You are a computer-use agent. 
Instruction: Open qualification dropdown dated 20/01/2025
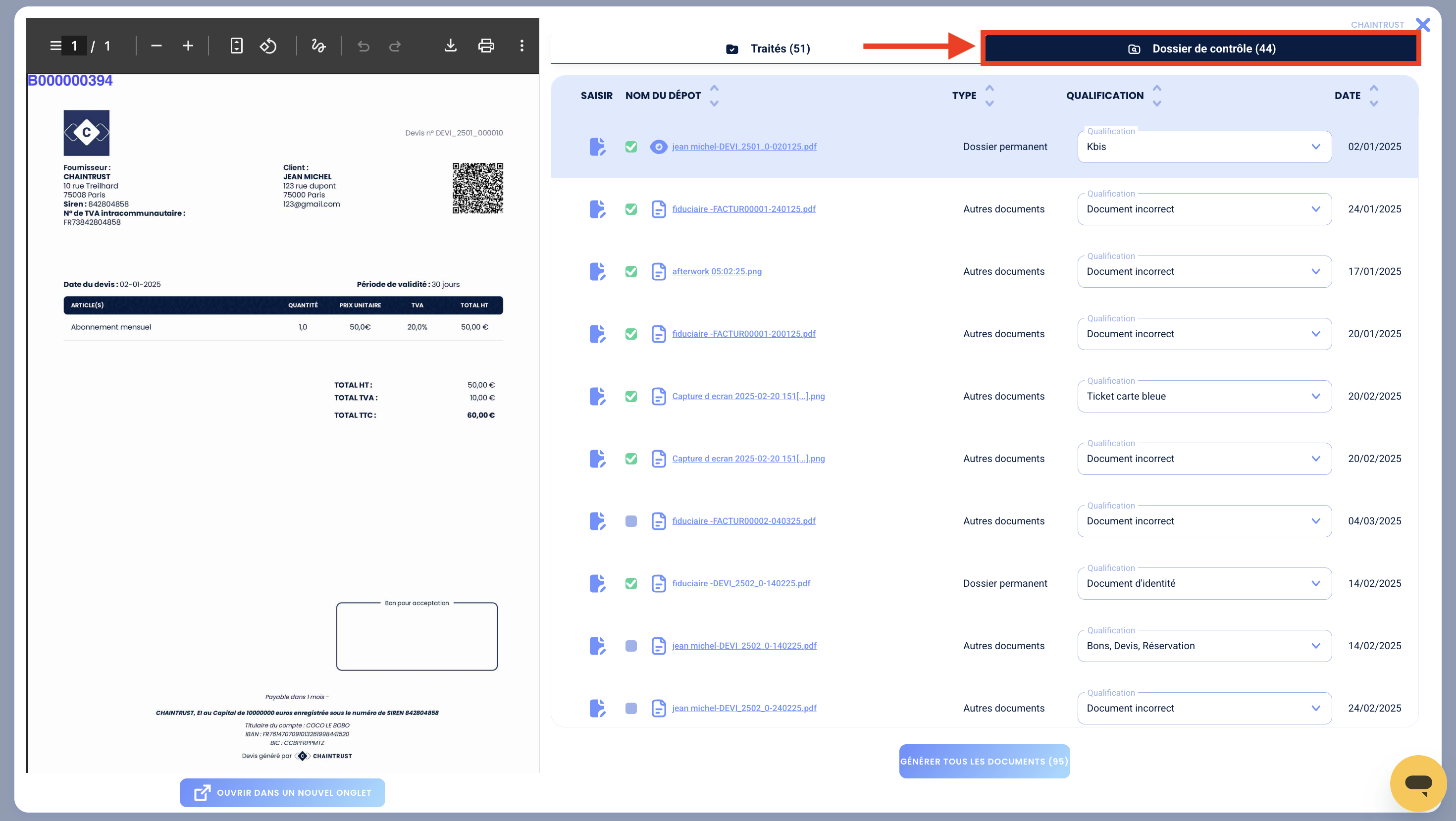click(1204, 334)
